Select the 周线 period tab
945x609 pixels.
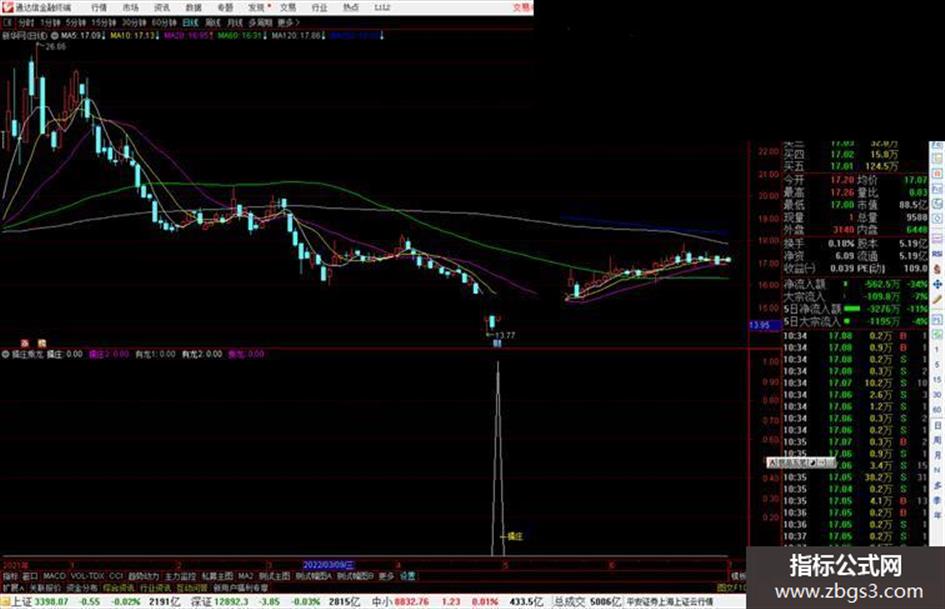tap(213, 23)
